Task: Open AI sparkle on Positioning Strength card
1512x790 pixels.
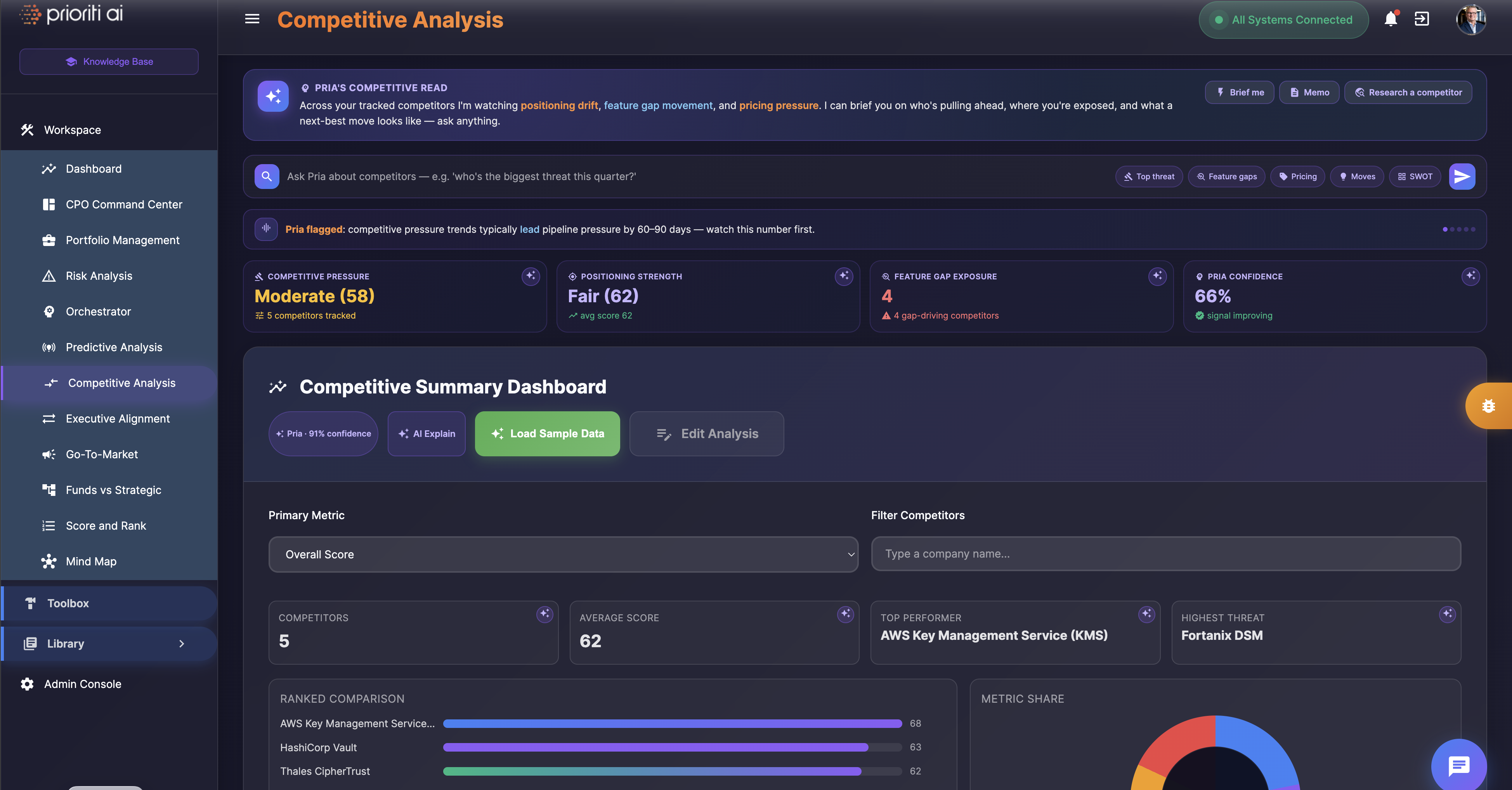Action: pos(844,276)
